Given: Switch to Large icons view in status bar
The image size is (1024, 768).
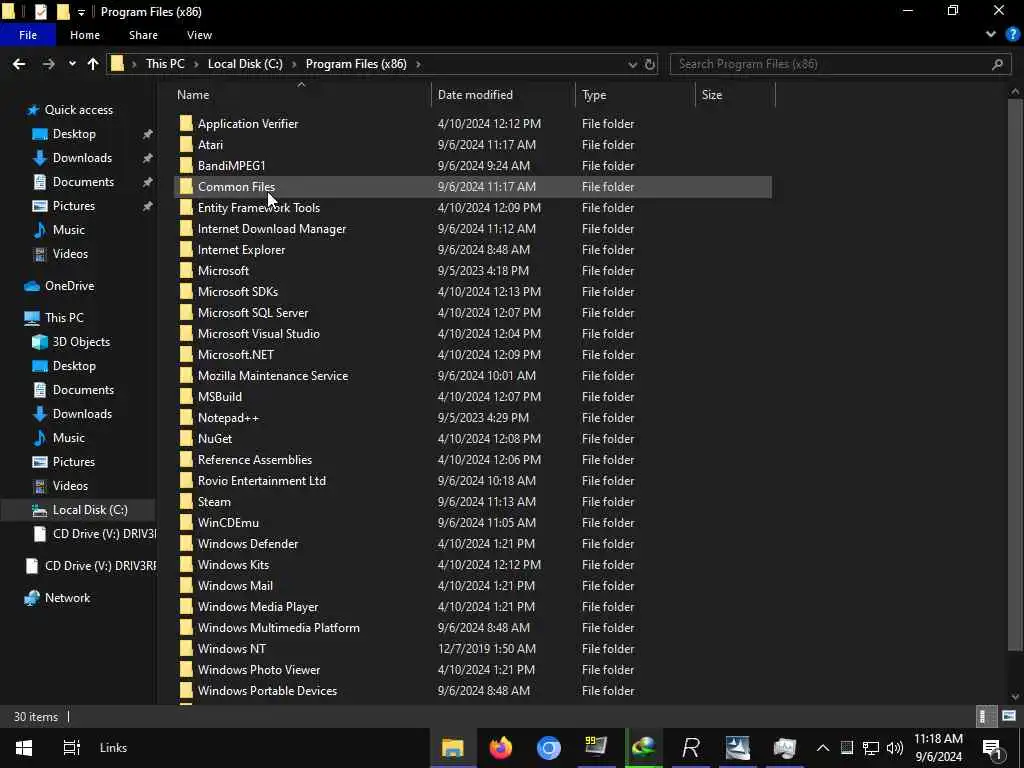Looking at the screenshot, I should (1008, 716).
